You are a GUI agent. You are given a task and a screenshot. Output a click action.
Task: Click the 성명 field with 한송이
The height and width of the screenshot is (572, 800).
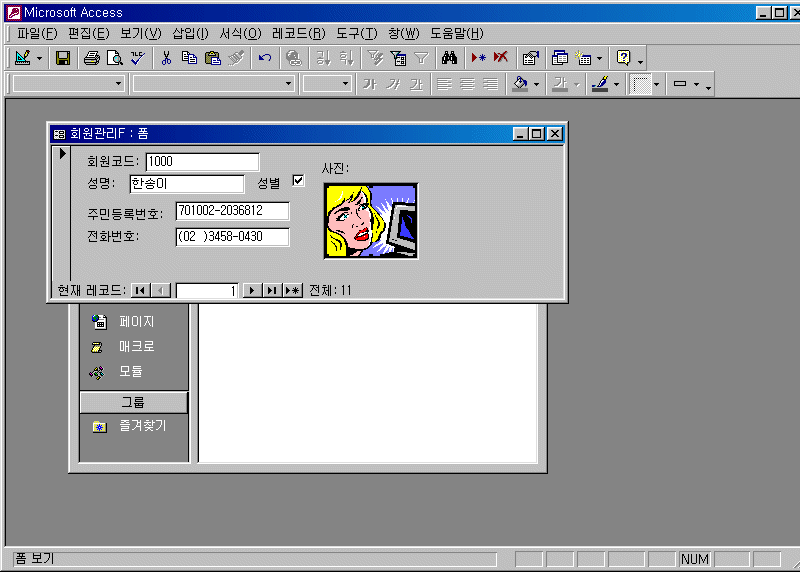[187, 184]
